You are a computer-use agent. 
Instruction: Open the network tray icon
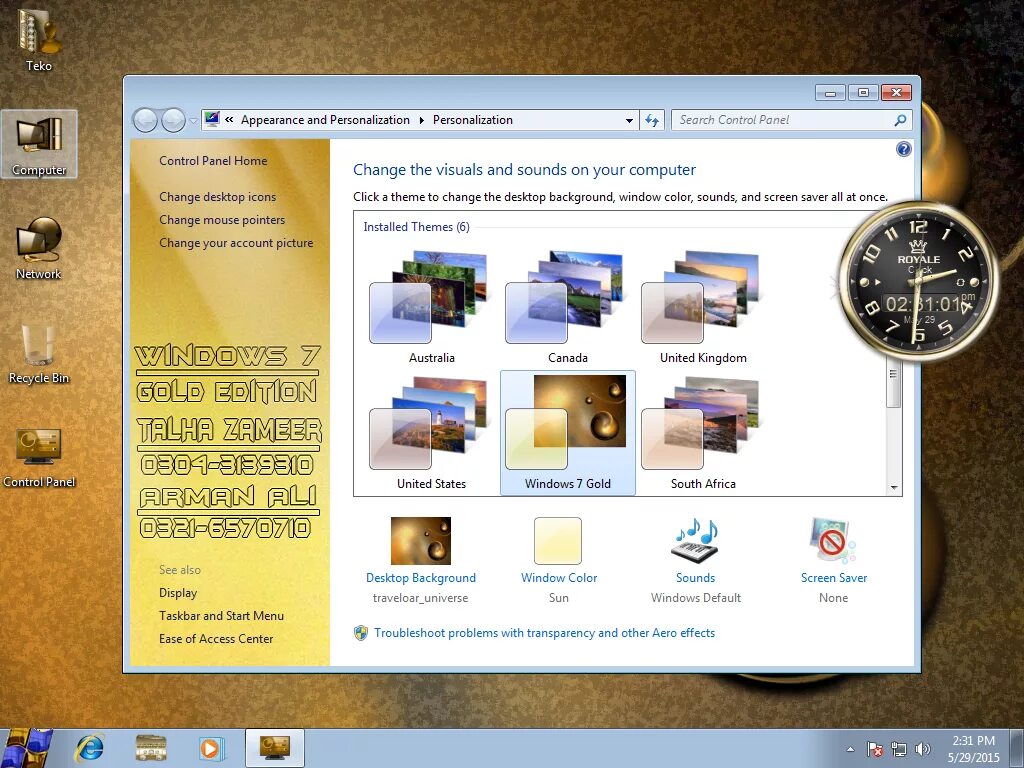point(899,749)
